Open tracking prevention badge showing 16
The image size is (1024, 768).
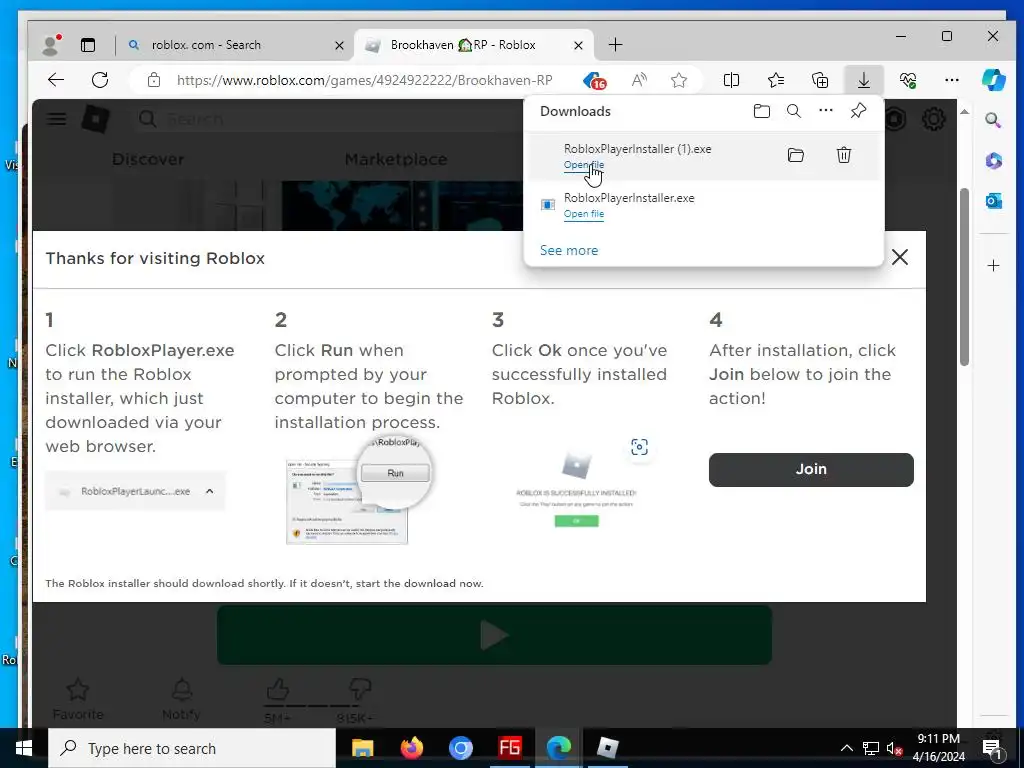(595, 80)
